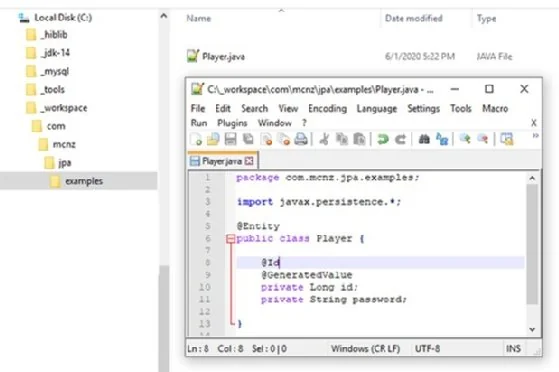Click the last visible toolbar icon before the chevron
Image resolution: width=559 pixels, height=372 pixels.
[x=506, y=139]
